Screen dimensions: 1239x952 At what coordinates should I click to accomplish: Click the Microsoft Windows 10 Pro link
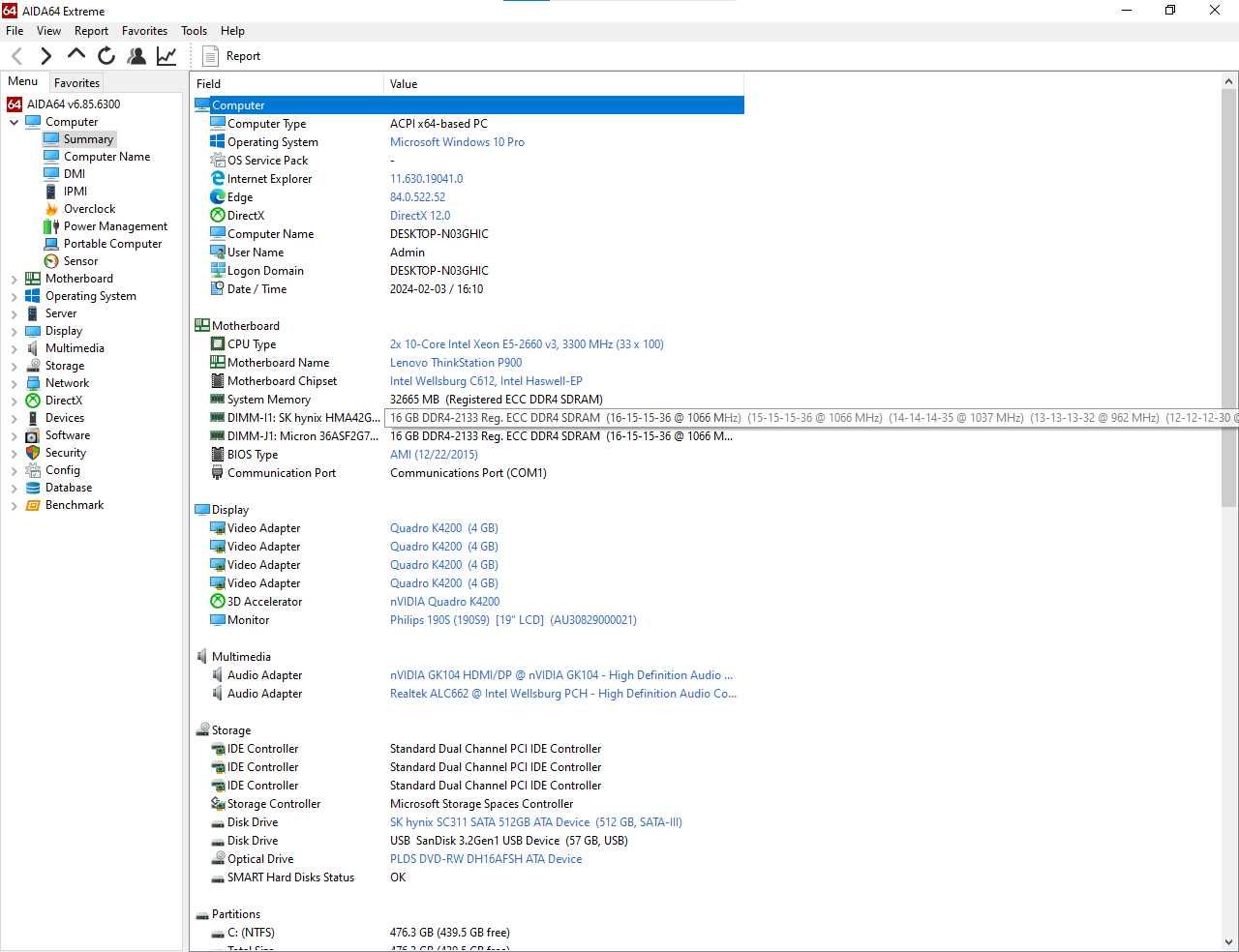click(457, 142)
